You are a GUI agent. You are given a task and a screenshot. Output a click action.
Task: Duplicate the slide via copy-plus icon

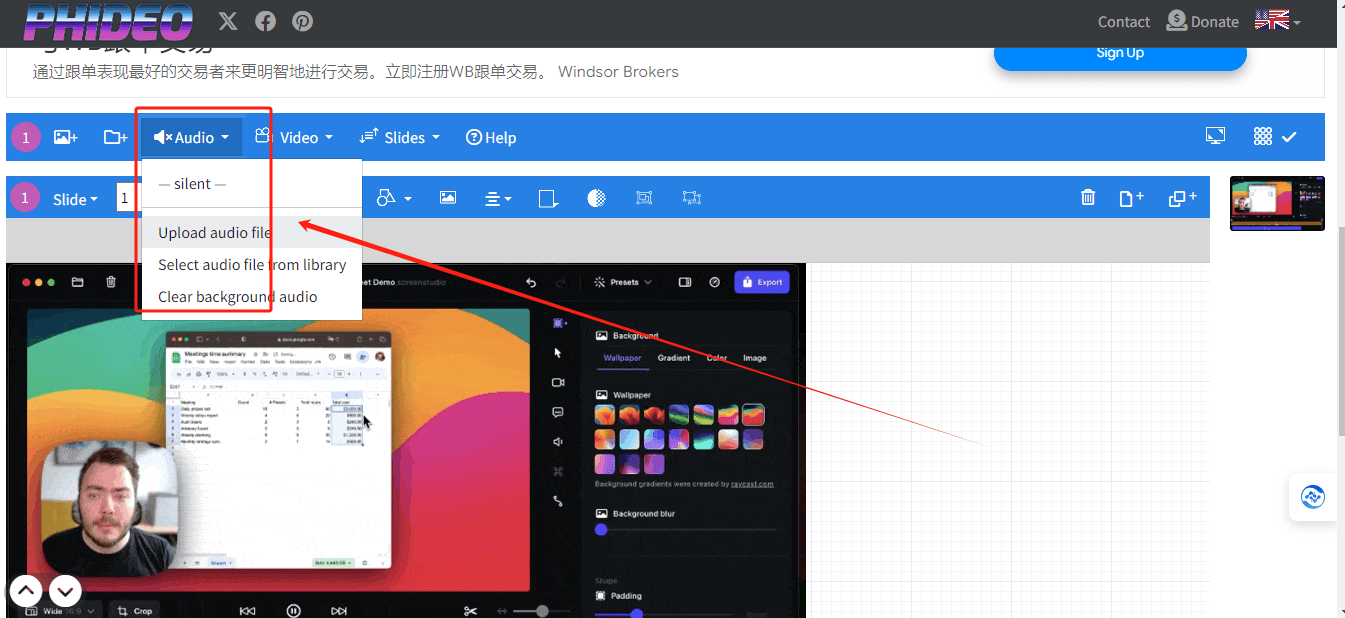pyautogui.click(x=1182, y=197)
